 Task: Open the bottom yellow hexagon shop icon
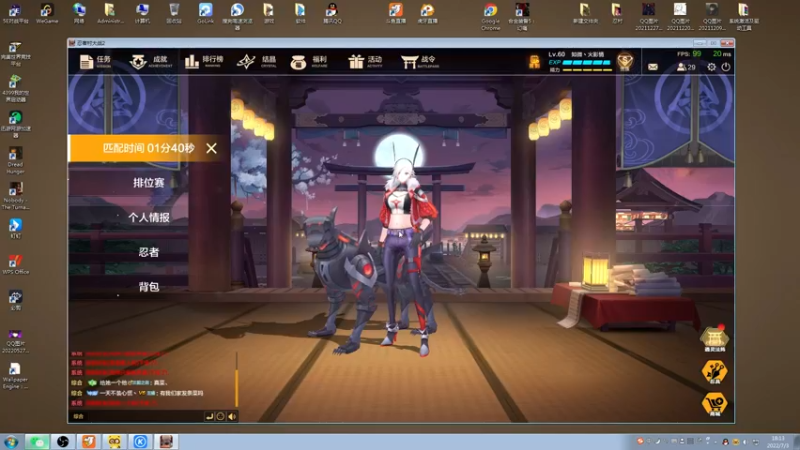click(714, 405)
